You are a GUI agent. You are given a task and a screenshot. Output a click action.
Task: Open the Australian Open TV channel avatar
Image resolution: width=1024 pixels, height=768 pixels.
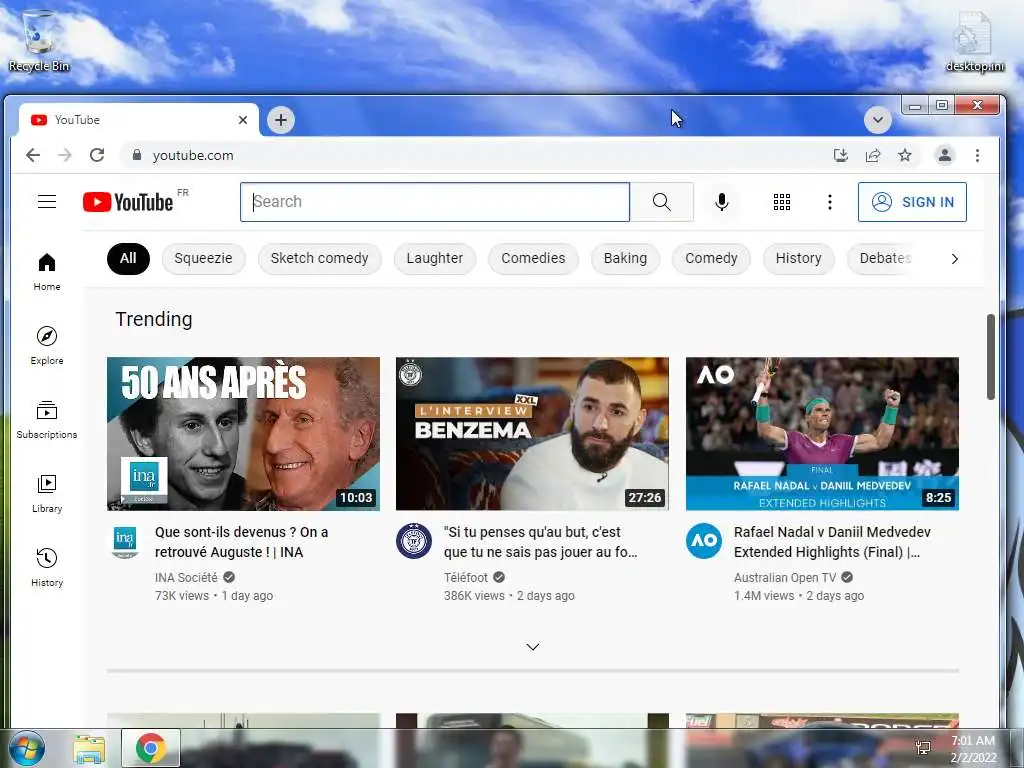[x=703, y=541]
